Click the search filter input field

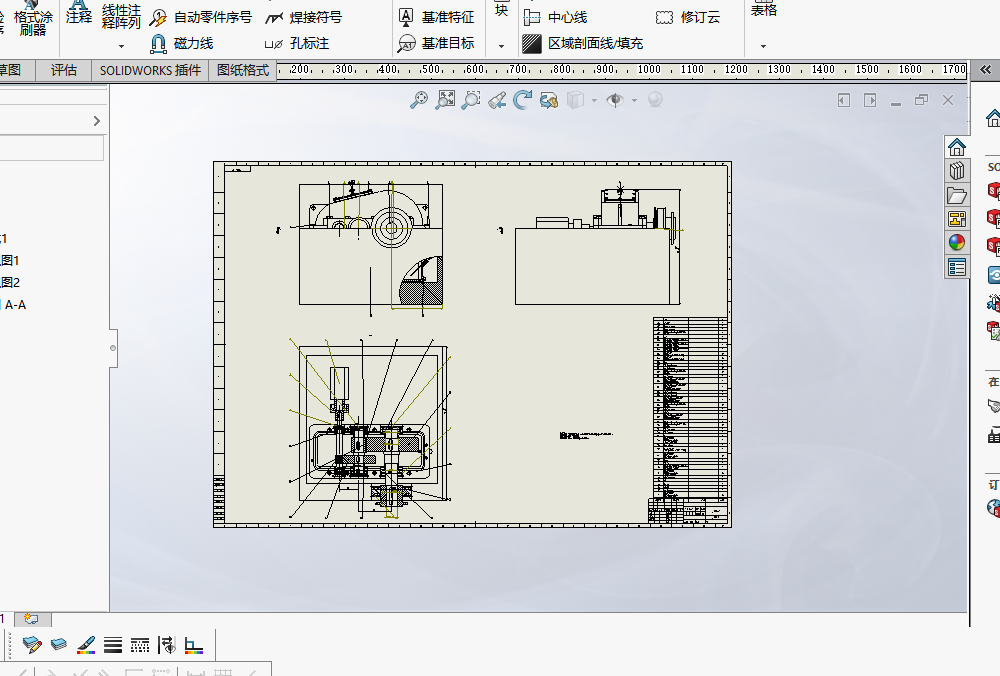pyautogui.click(x=51, y=148)
